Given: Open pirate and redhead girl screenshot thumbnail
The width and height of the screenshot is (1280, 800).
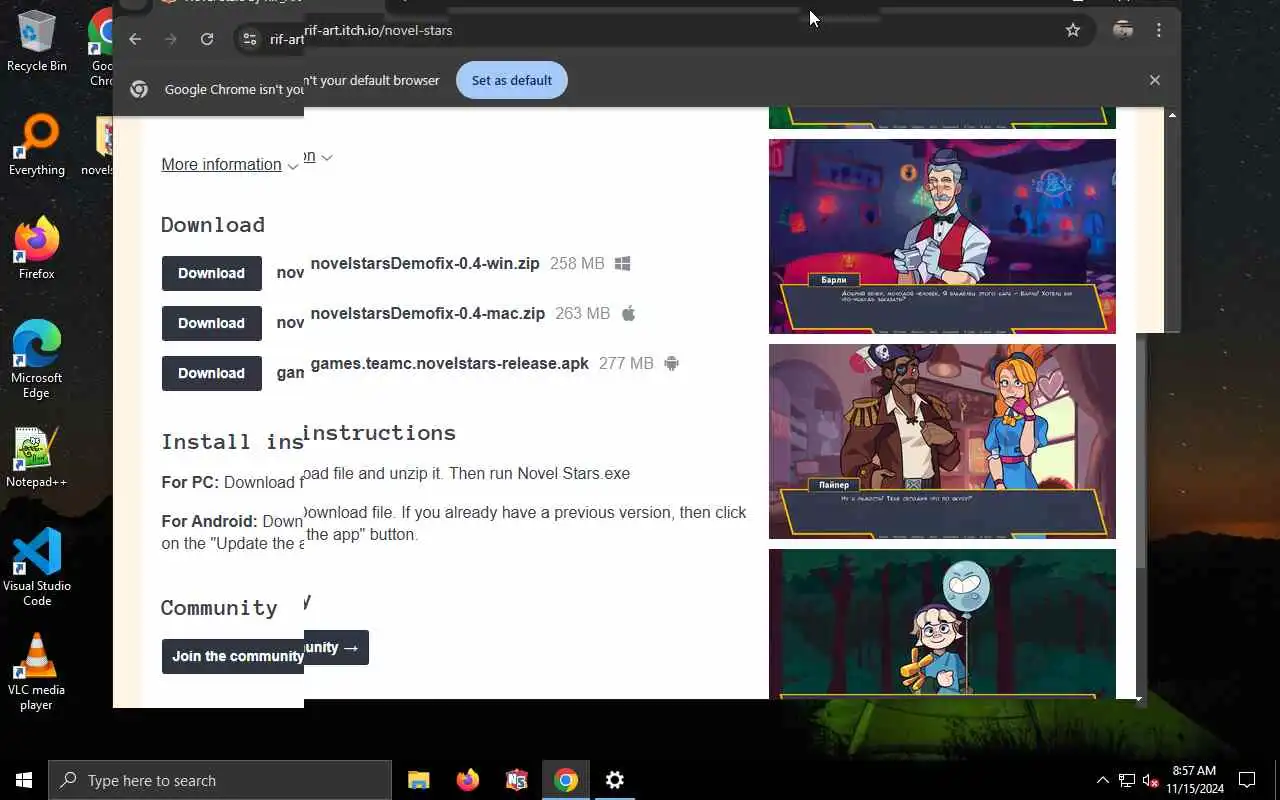Looking at the screenshot, I should 942,441.
